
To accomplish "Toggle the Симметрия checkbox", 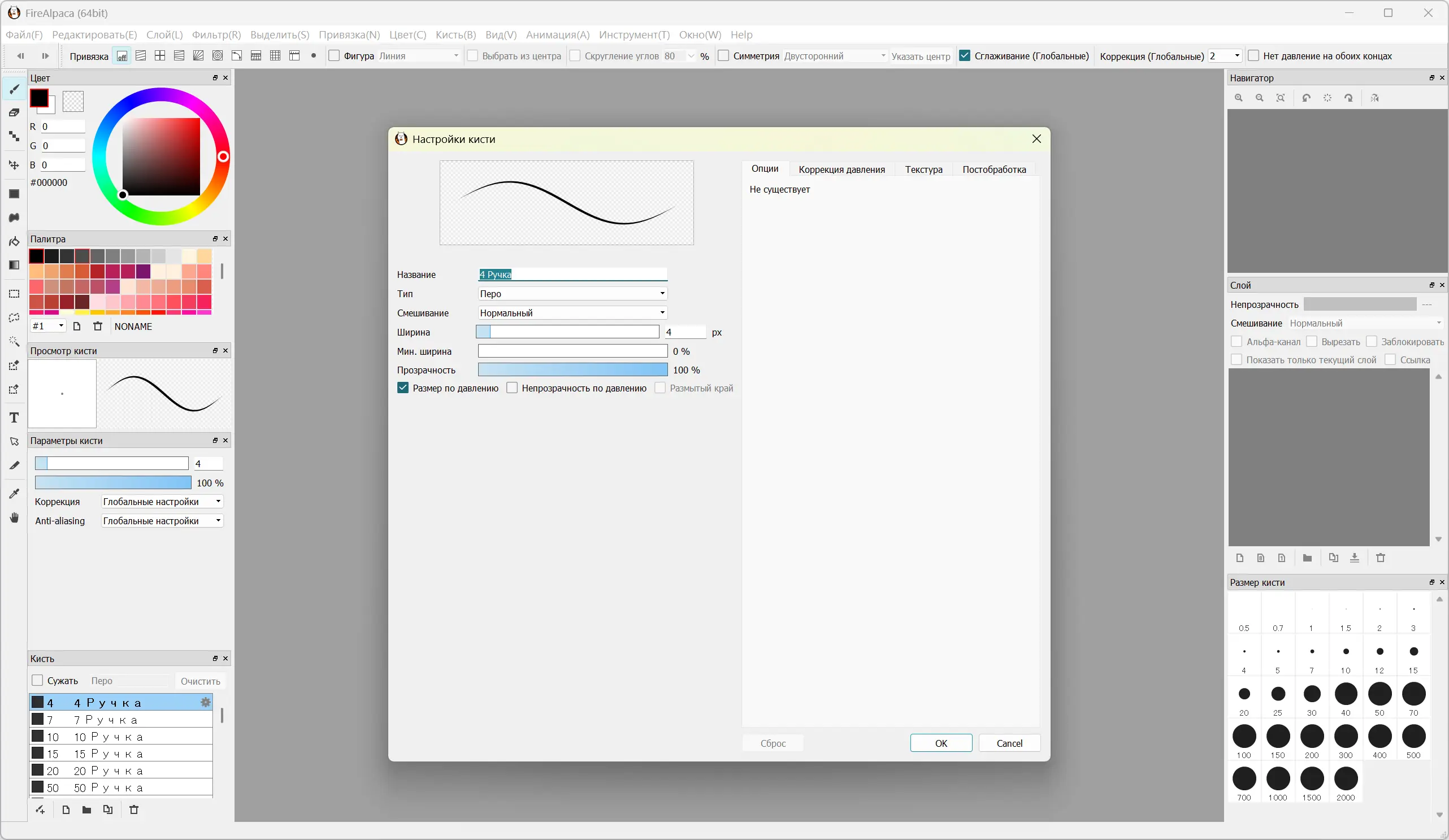I will tap(724, 56).
